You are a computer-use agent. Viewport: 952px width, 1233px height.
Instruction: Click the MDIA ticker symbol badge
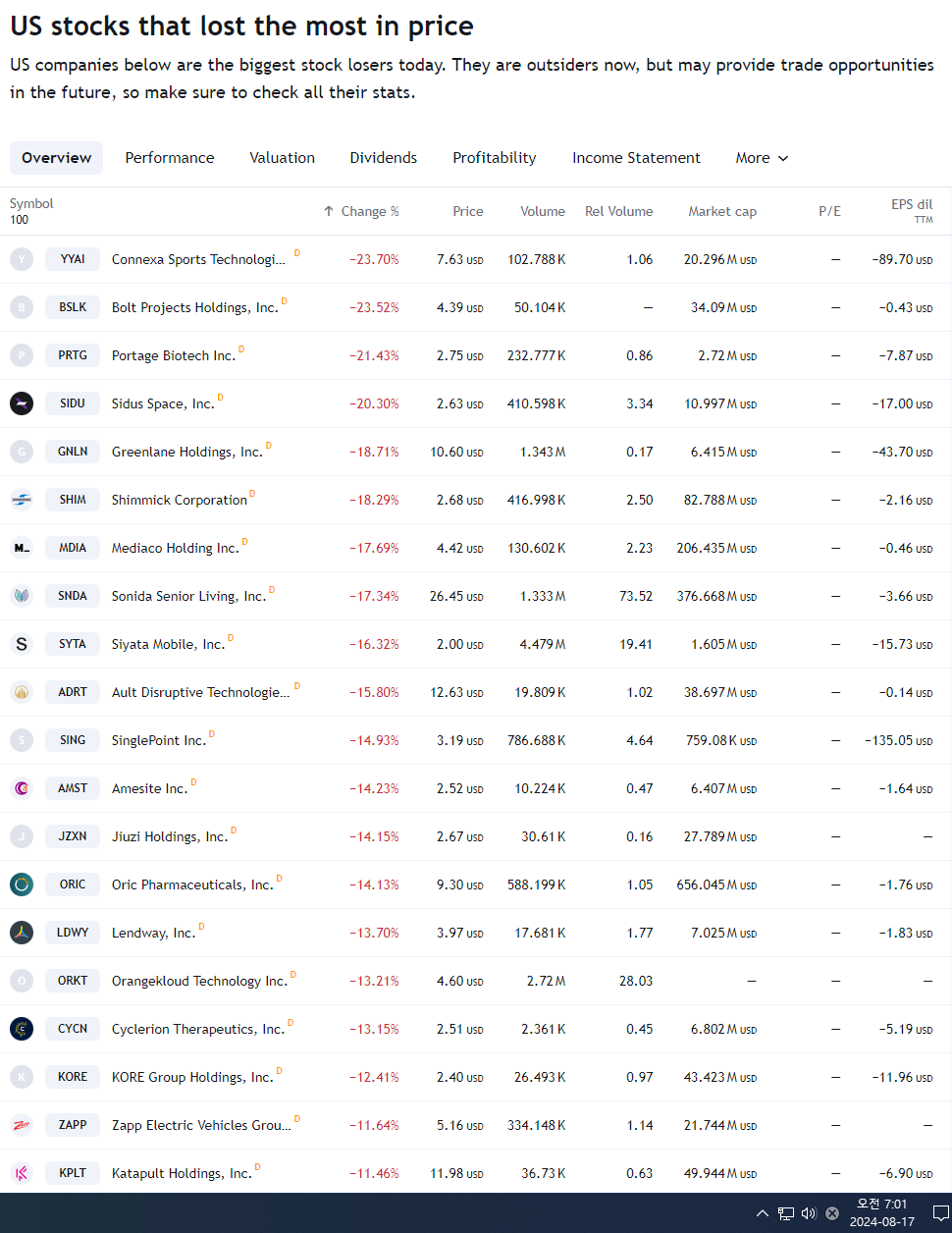(x=73, y=548)
